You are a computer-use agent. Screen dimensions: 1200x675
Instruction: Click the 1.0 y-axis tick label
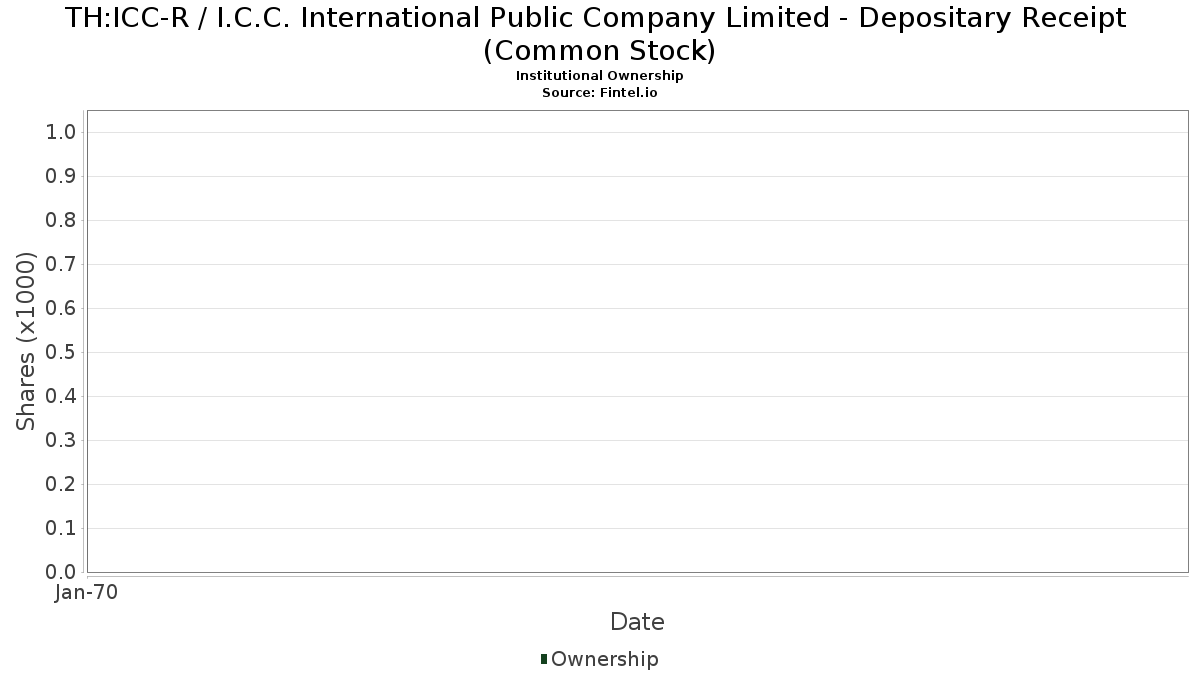tap(62, 133)
